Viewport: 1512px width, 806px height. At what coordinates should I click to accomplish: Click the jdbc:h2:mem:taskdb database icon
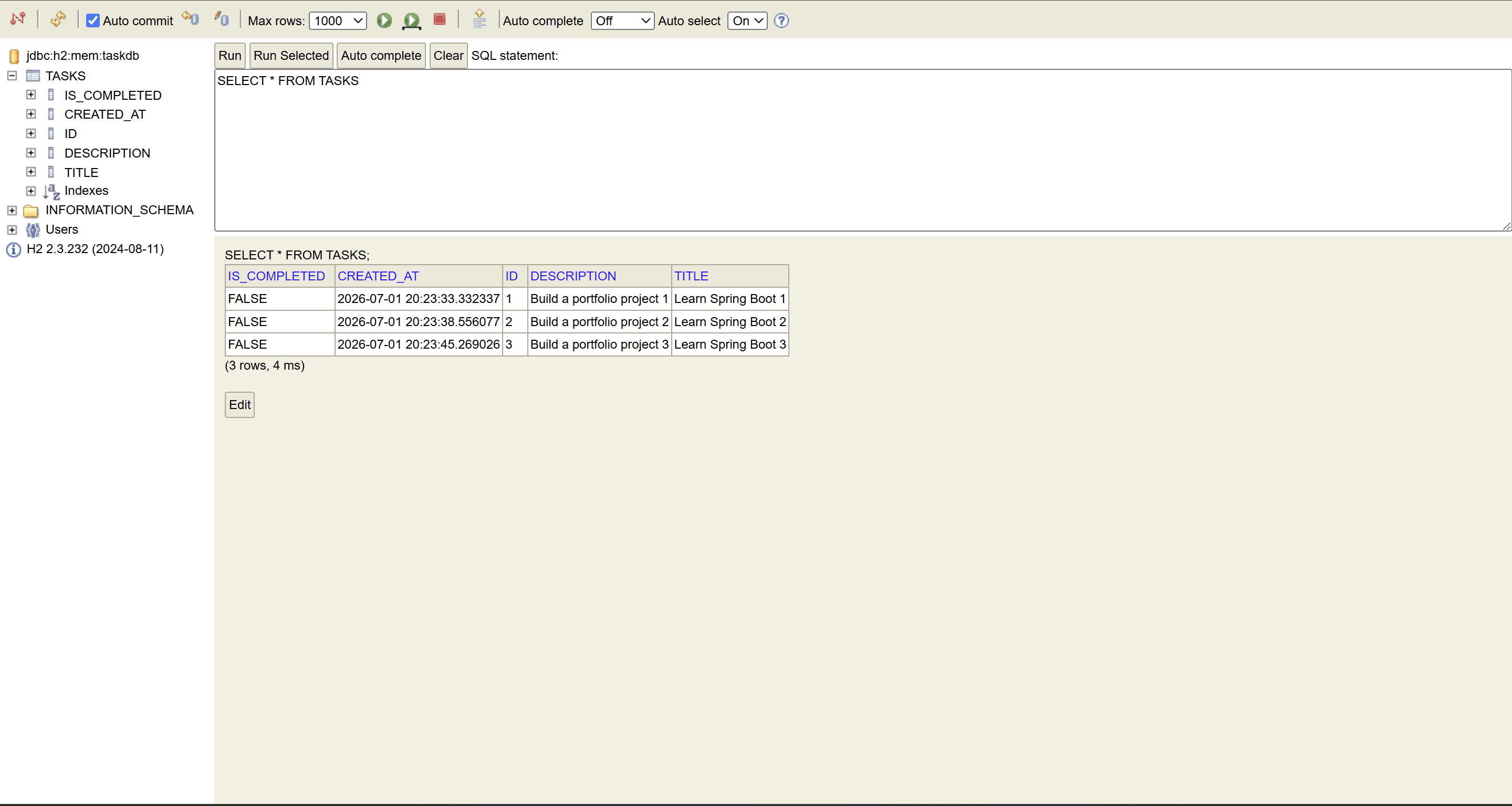pyautogui.click(x=14, y=56)
